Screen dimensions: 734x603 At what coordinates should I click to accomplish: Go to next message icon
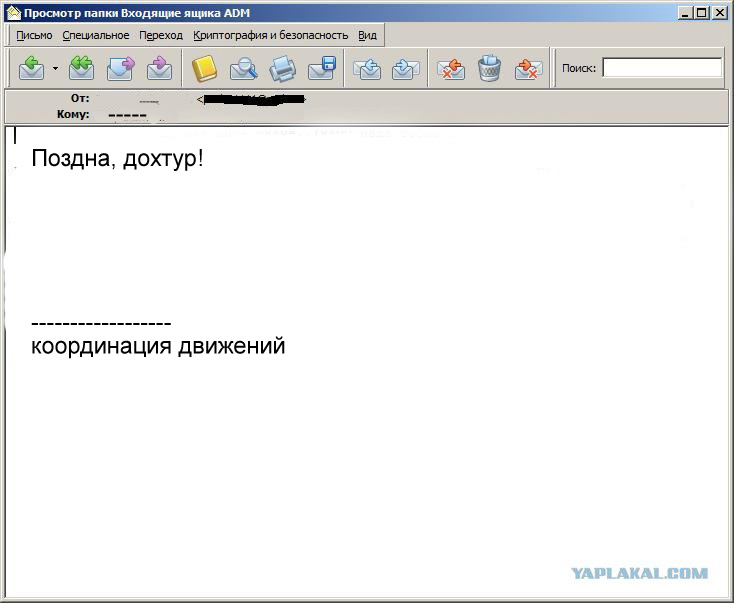[x=405, y=68]
